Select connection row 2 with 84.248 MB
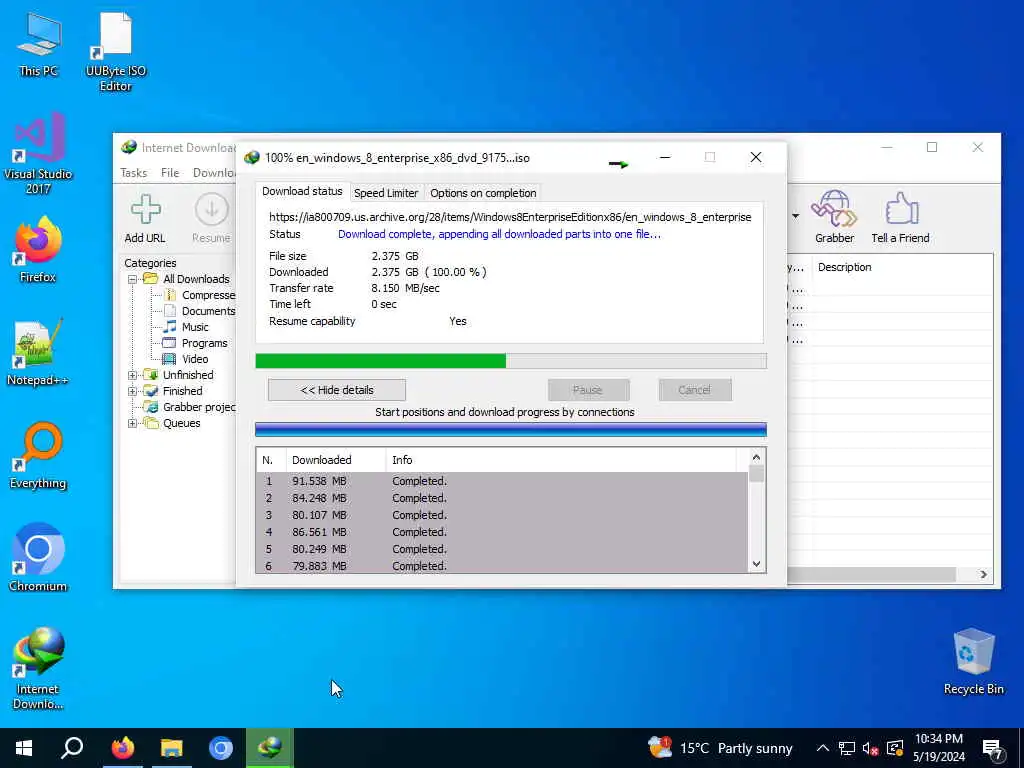This screenshot has height=768, width=1024. (x=502, y=498)
